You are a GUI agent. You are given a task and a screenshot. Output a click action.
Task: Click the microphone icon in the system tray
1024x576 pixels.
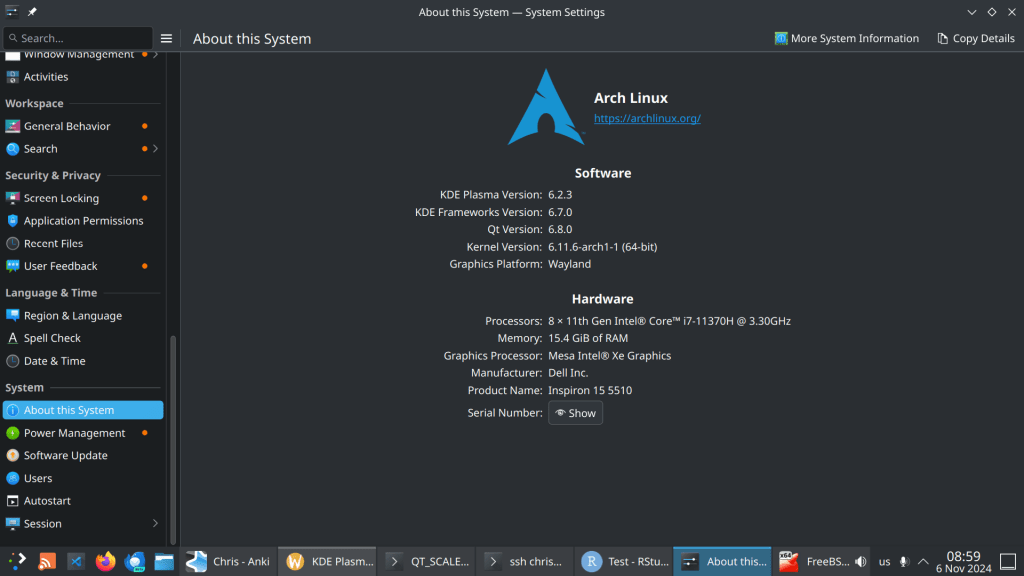(904, 562)
